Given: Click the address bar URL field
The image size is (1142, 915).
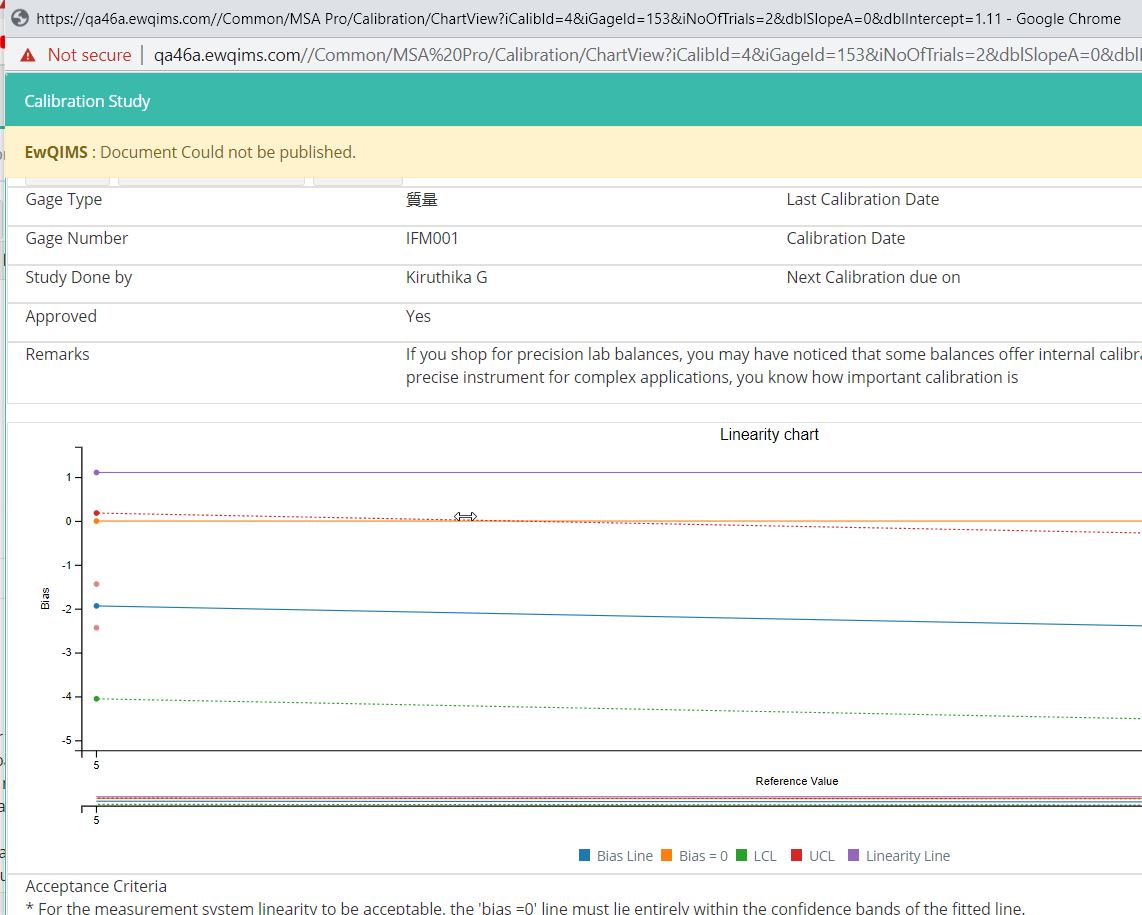Looking at the screenshot, I should (647, 55).
